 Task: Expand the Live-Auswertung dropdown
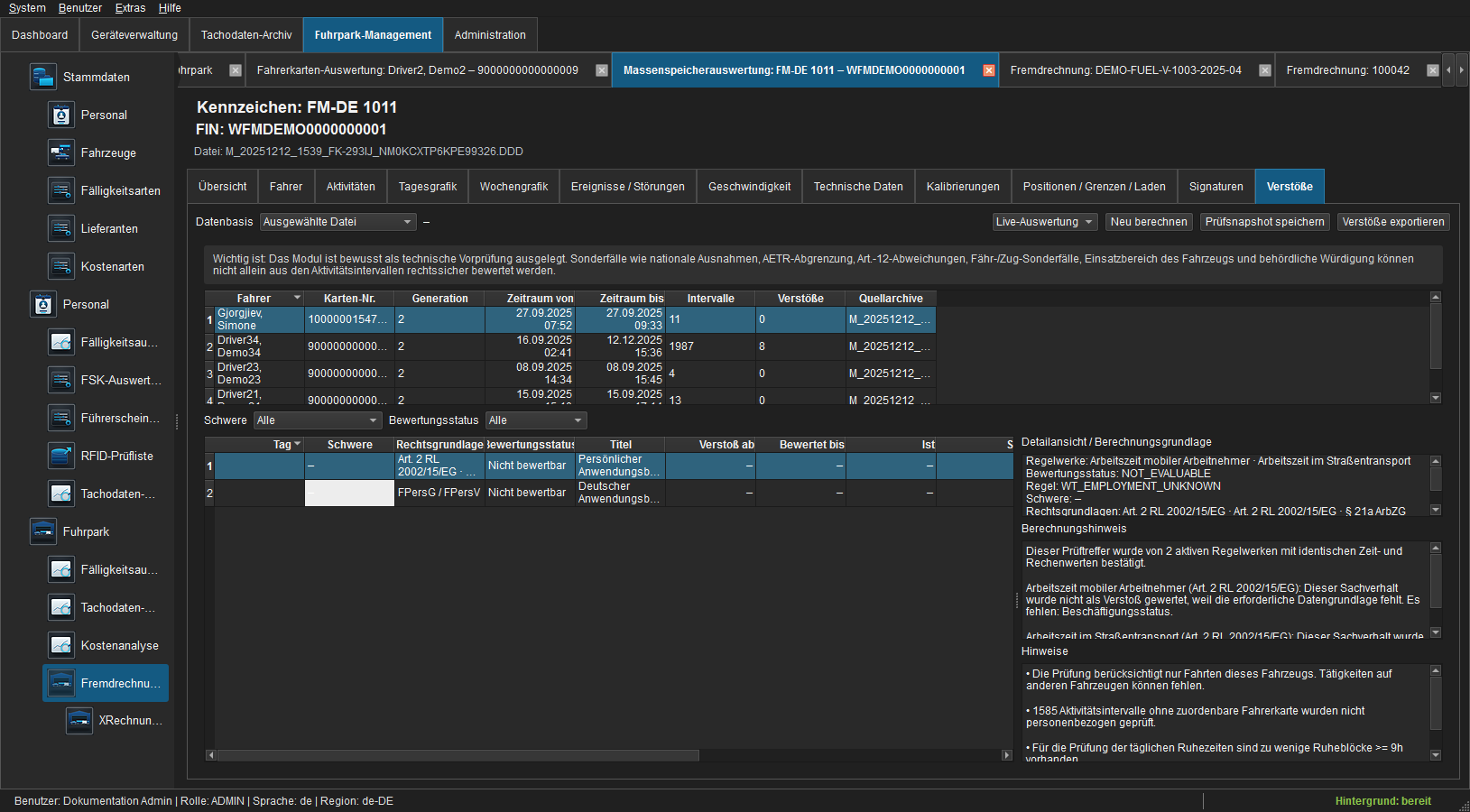(x=1045, y=222)
